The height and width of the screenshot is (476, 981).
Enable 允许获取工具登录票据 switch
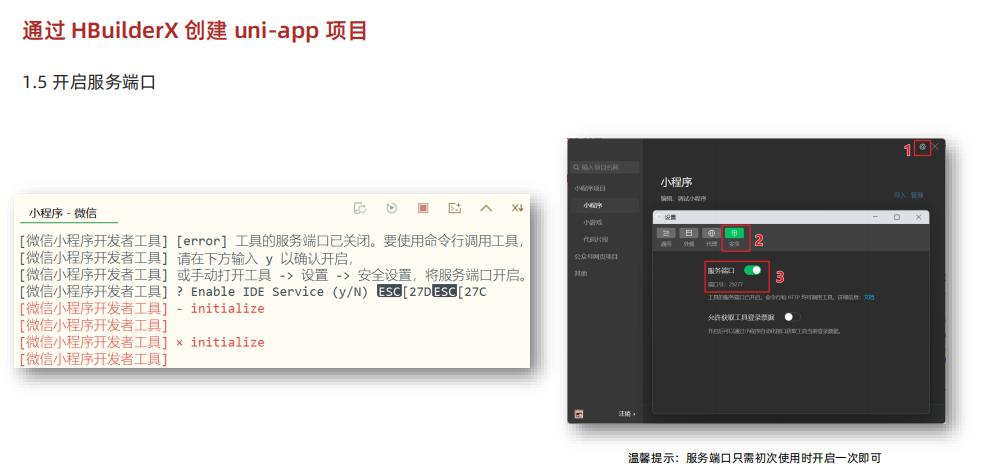tap(792, 317)
